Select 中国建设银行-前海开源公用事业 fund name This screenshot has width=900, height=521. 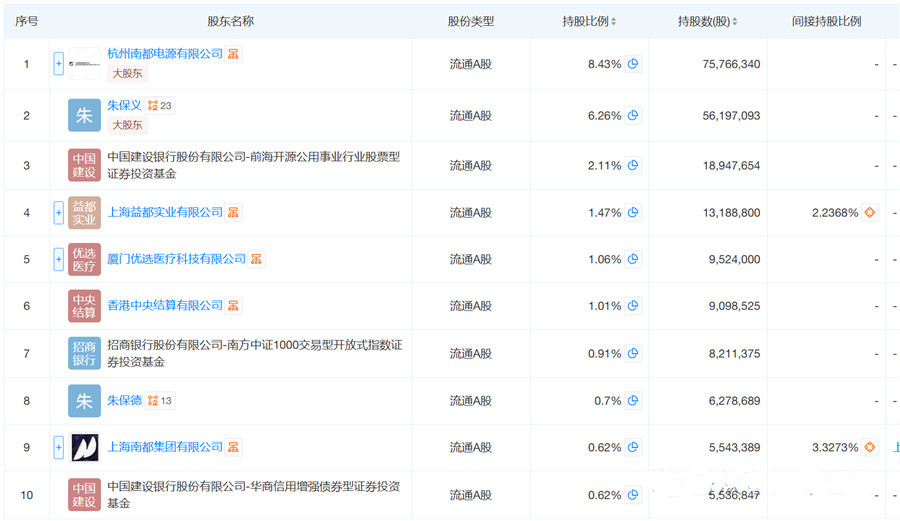pyautogui.click(x=254, y=165)
